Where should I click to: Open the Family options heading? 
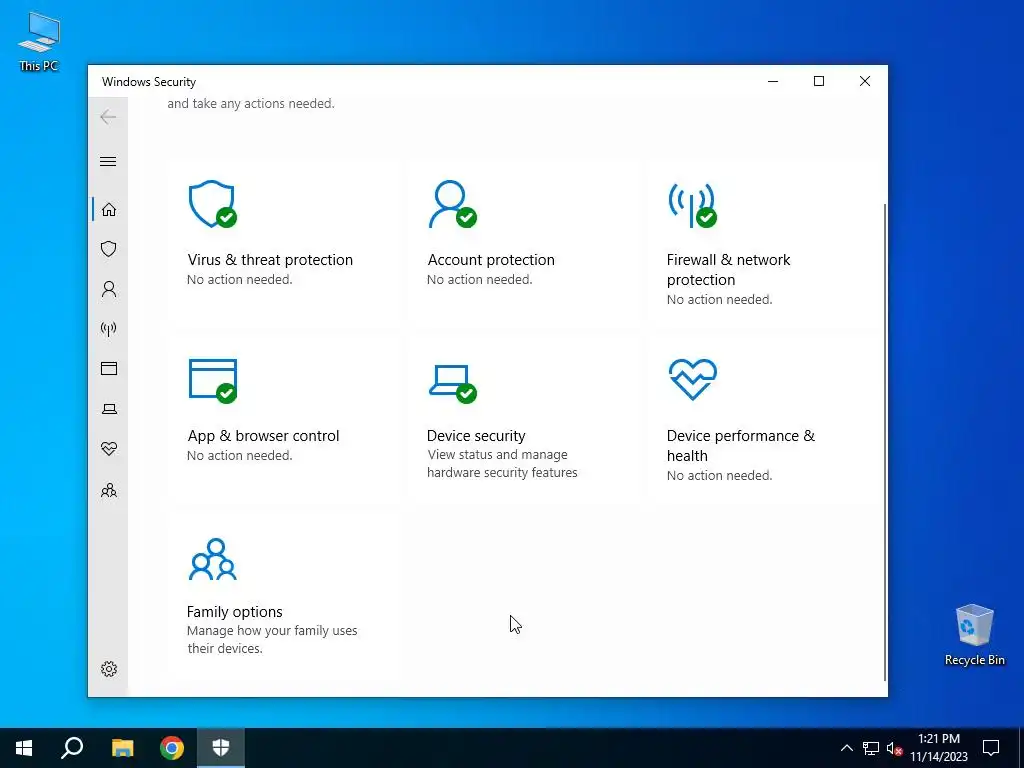click(234, 612)
